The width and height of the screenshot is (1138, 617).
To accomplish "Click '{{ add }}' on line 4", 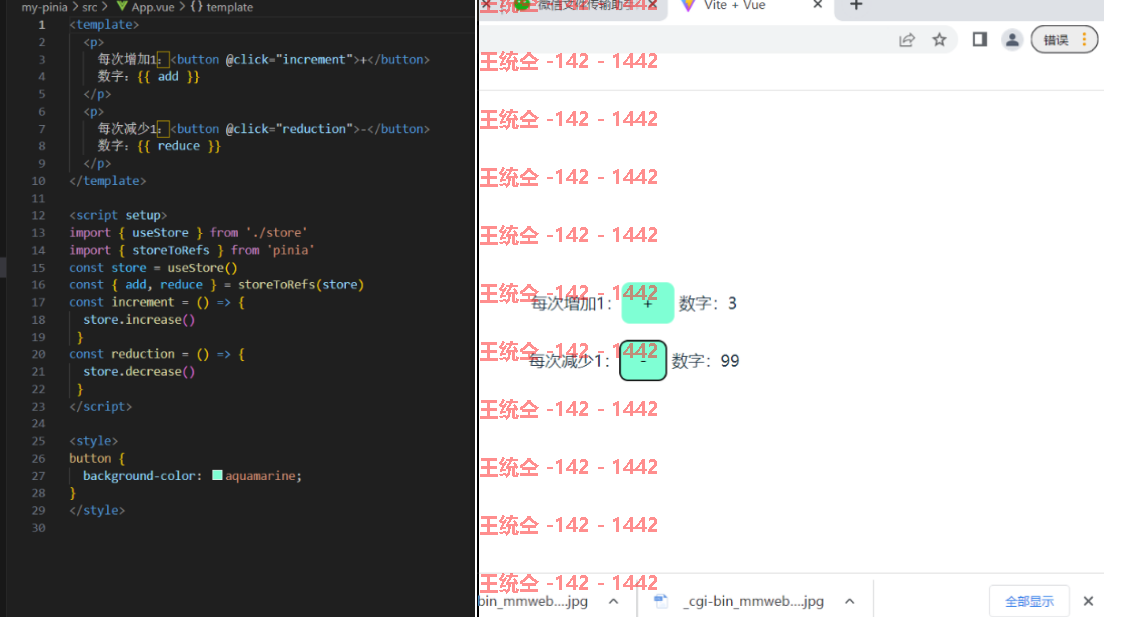I will (x=168, y=76).
